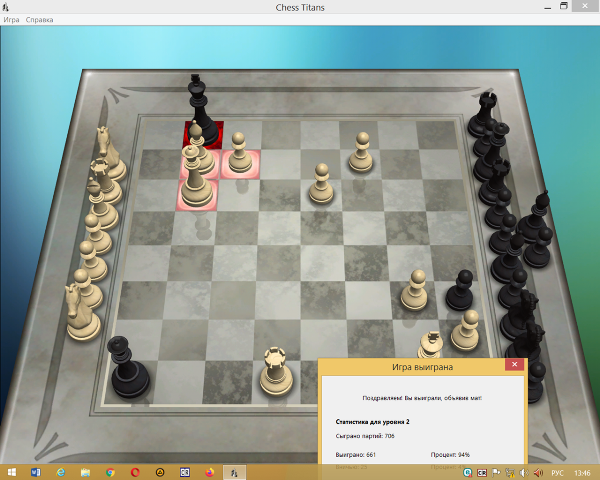Open the Игра menu
Image resolution: width=600 pixels, height=480 pixels.
(11, 20)
